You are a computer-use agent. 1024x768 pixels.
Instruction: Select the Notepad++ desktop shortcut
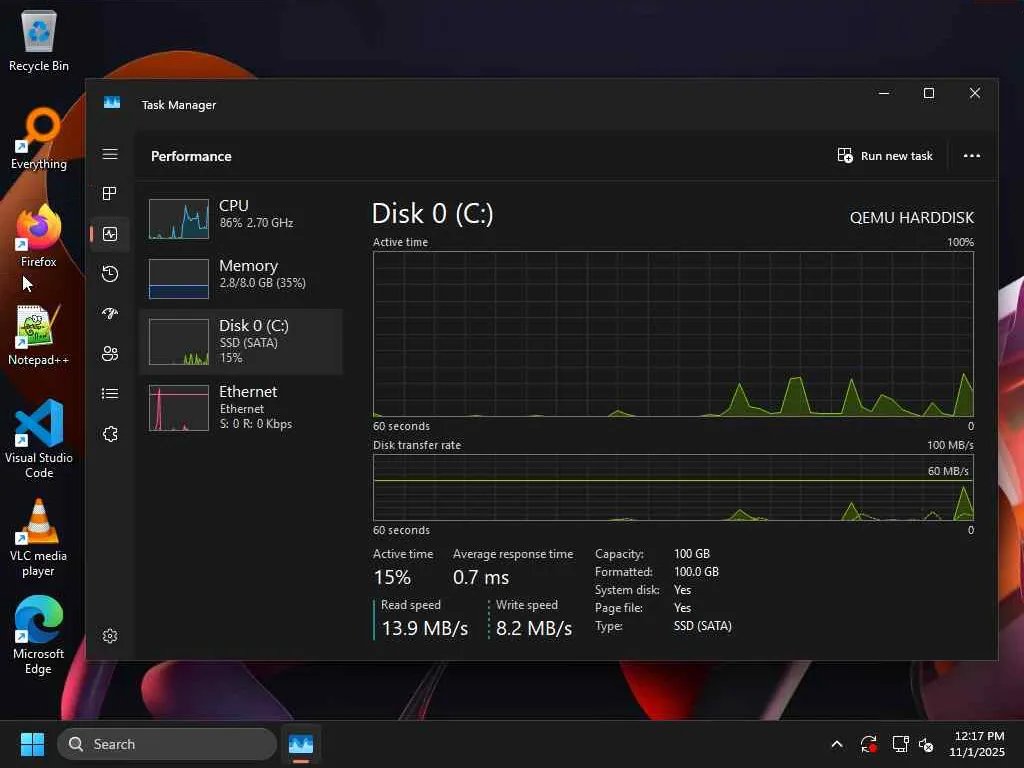click(x=39, y=334)
